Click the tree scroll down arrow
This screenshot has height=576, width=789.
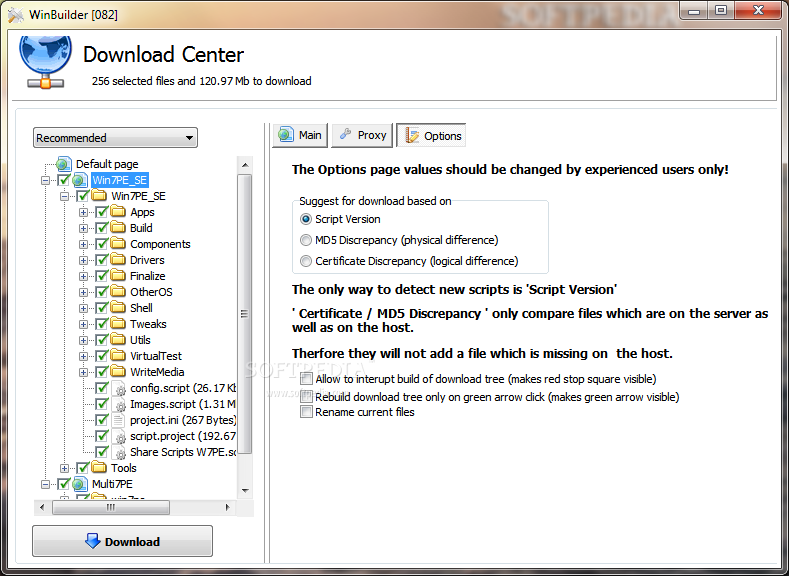245,490
